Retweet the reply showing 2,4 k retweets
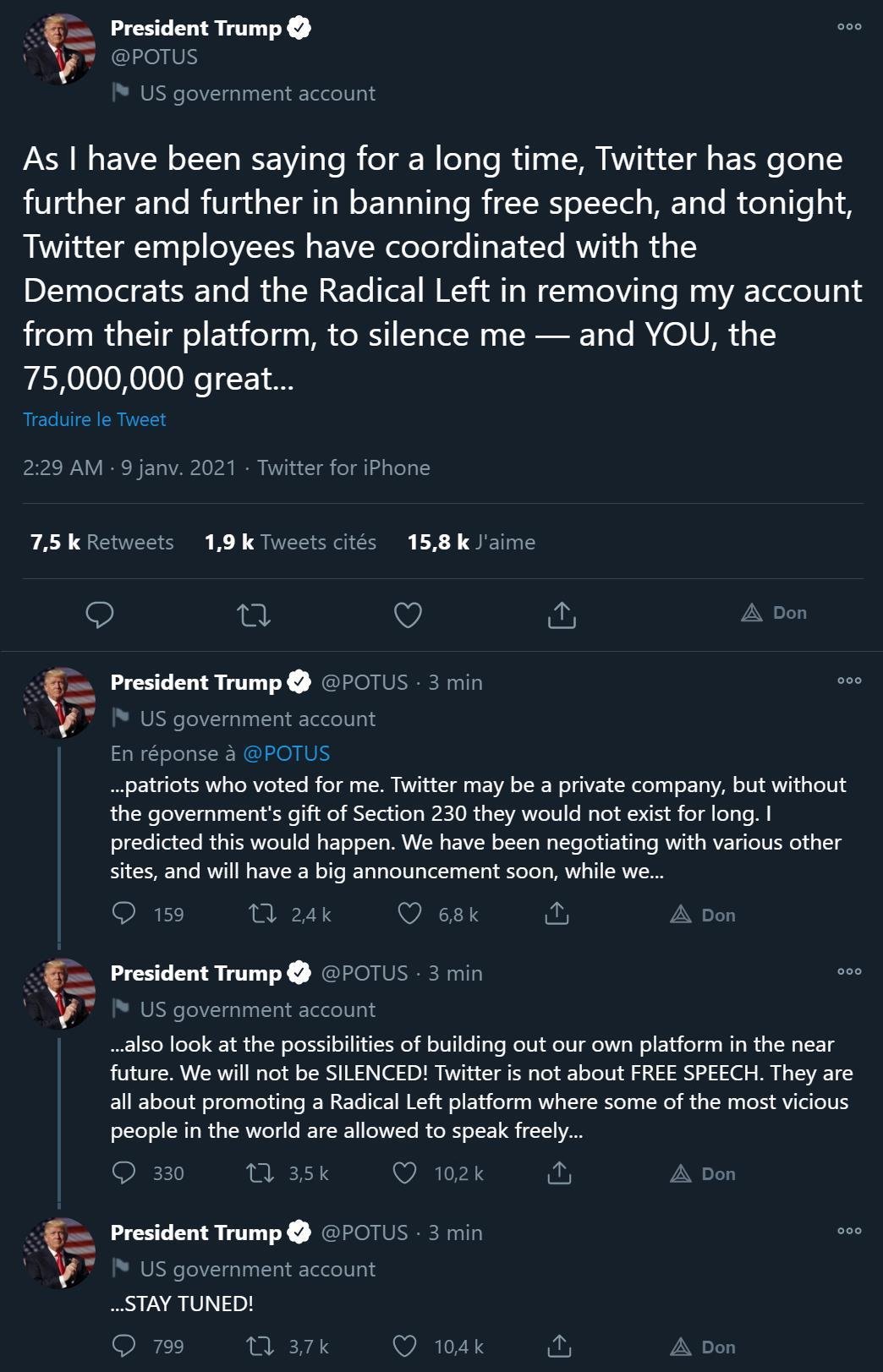This screenshot has height=1372, width=883. (262, 914)
